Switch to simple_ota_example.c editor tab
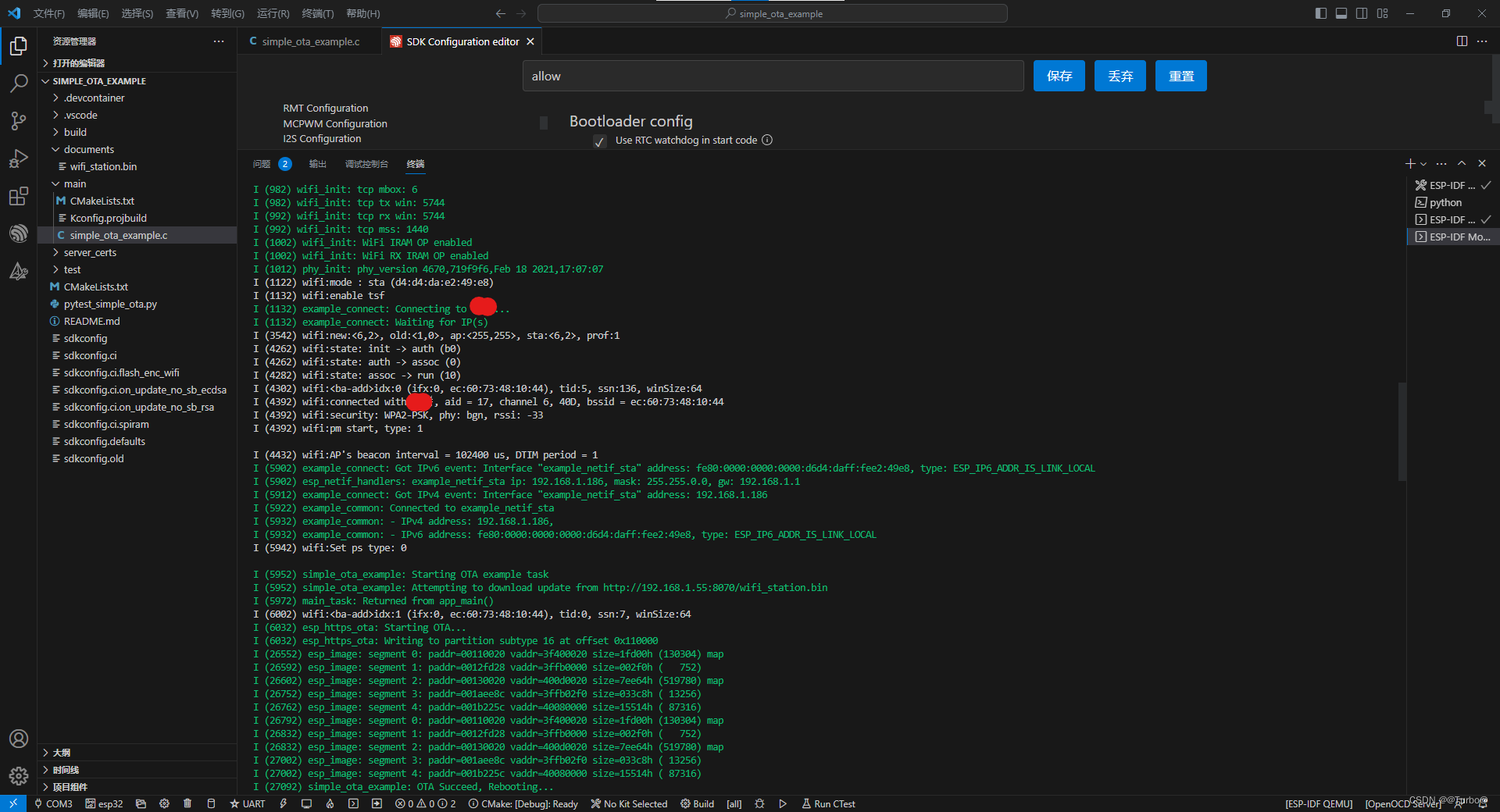Viewport: 1500px width, 812px height. (309, 41)
